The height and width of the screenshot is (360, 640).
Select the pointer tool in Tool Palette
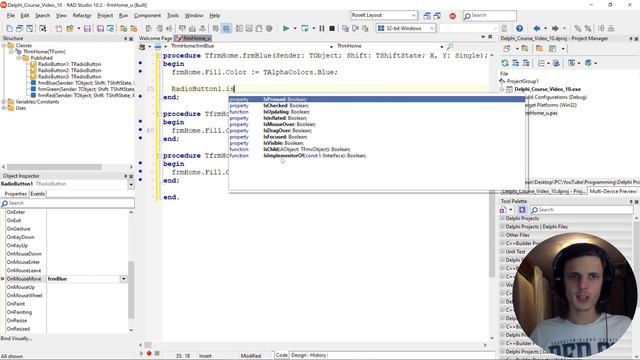tap(522, 210)
